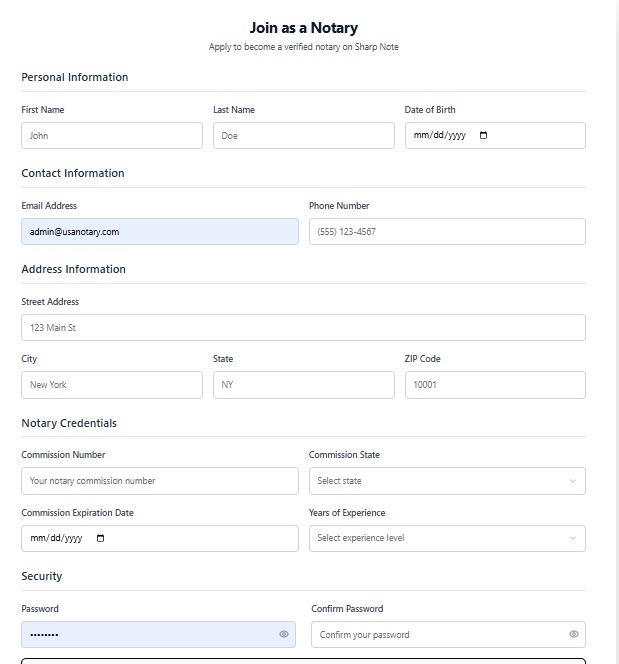Focus the Last Name field
Viewport: 619px width, 664px height.
coord(303,136)
